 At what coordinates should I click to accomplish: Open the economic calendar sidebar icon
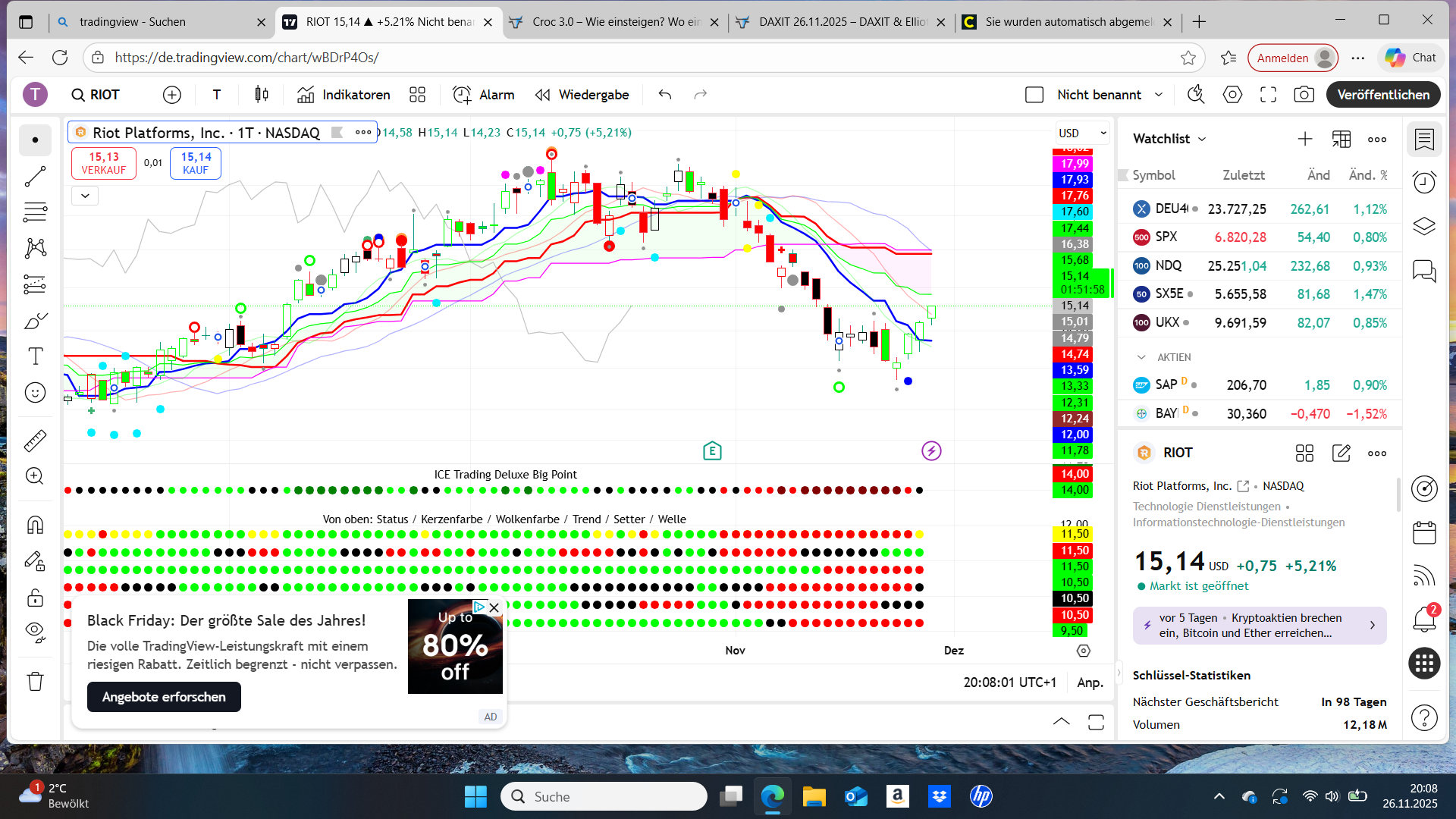pos(1424,532)
